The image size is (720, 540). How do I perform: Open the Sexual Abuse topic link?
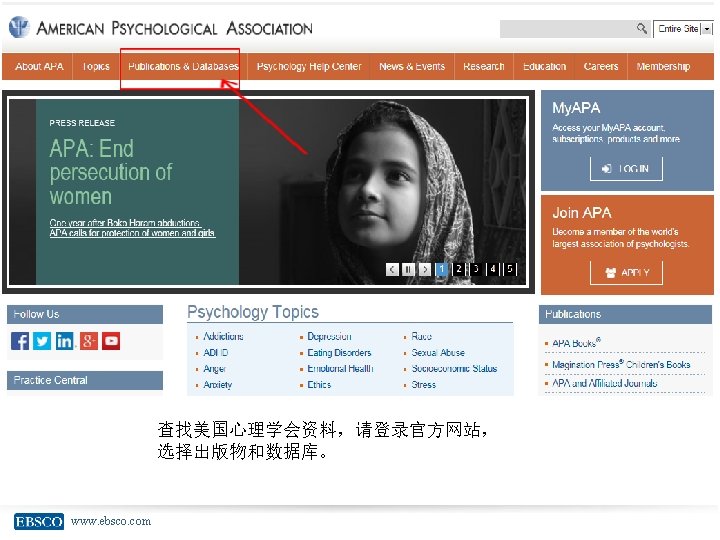(438, 353)
